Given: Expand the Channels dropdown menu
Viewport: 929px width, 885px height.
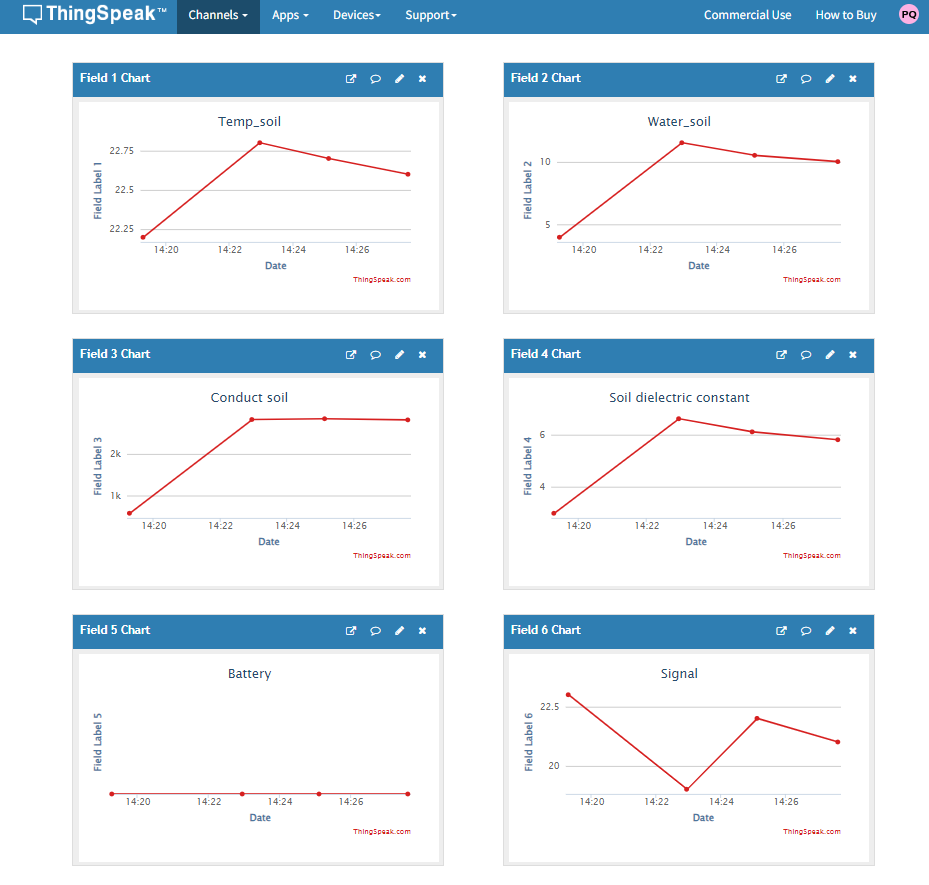Looking at the screenshot, I should pyautogui.click(x=218, y=15).
